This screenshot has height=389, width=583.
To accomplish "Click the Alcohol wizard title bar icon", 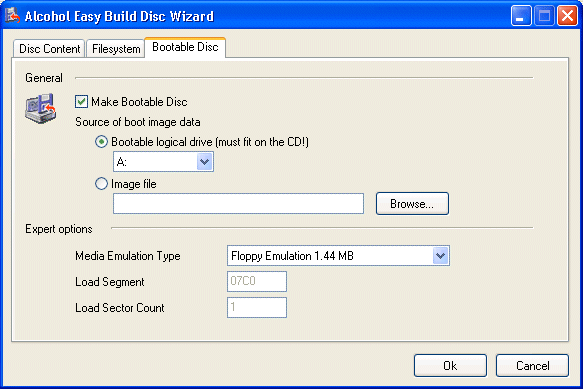I will coord(12,16).
